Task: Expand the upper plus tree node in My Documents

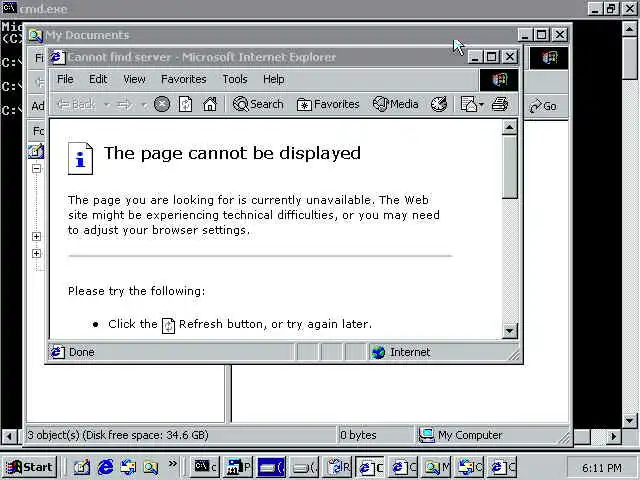Action: pos(36,236)
